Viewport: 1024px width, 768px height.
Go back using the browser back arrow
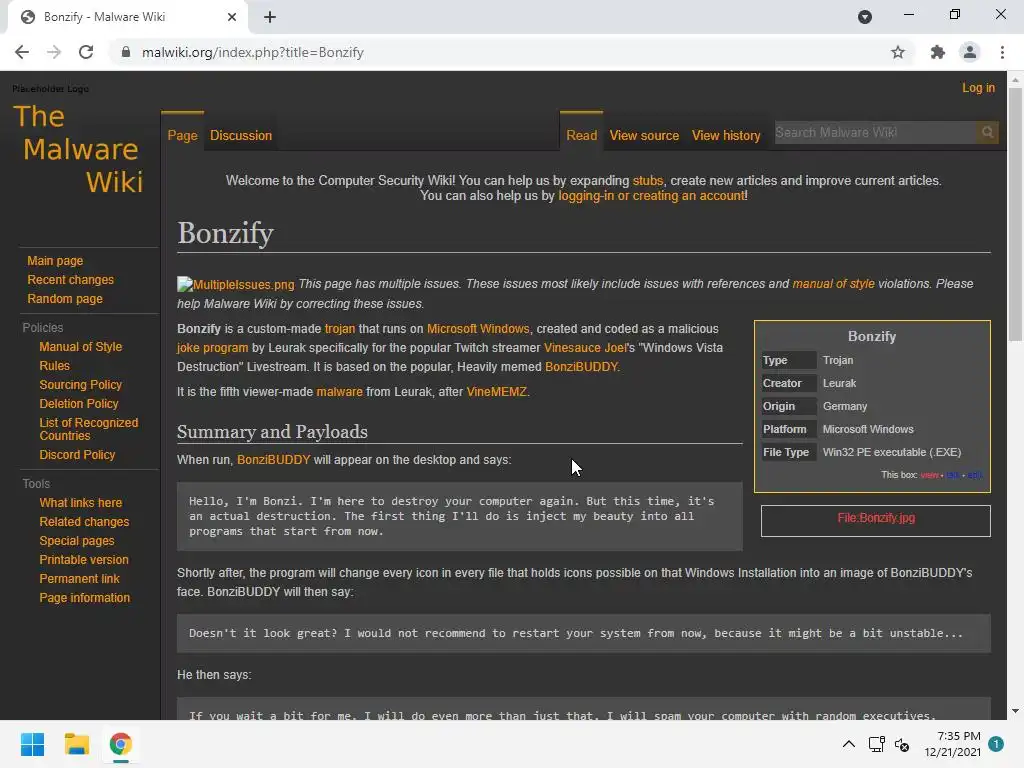22,52
